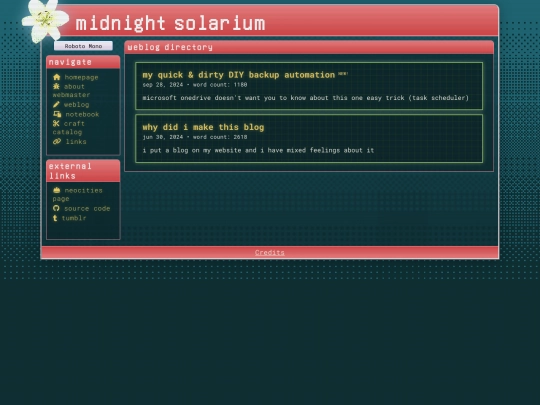Click the house icon beside homepage
This screenshot has height=405, width=540.
click(57, 77)
